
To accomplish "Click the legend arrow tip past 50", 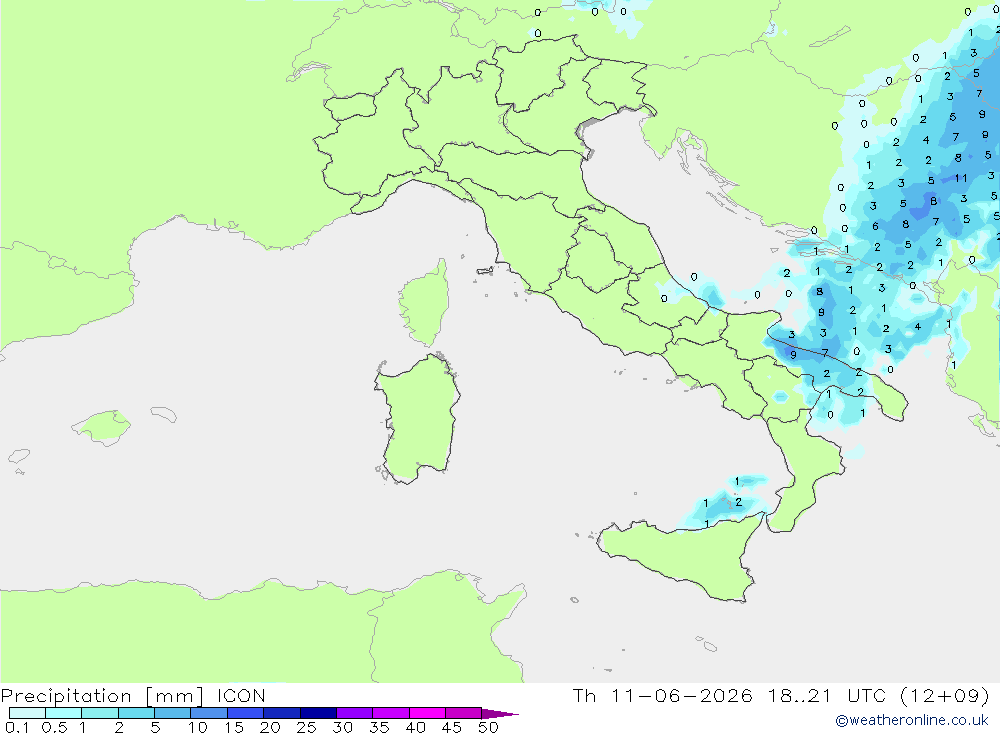I will tap(501, 714).
